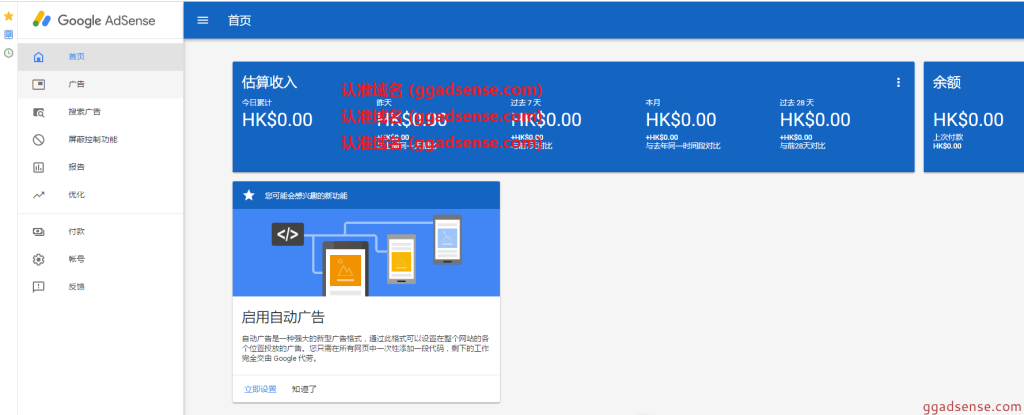Click the auto ads illustration banner

pyautogui.click(x=366, y=252)
